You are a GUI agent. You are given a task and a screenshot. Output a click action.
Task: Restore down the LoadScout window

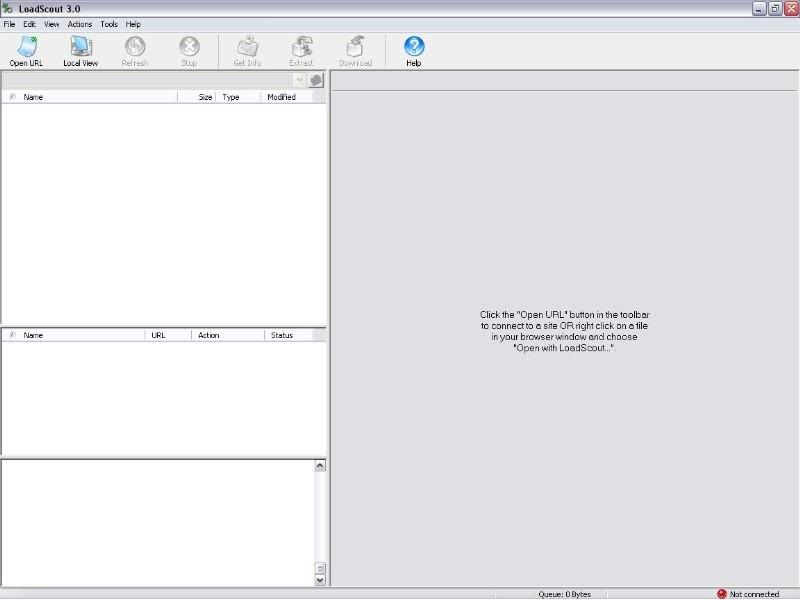point(775,9)
